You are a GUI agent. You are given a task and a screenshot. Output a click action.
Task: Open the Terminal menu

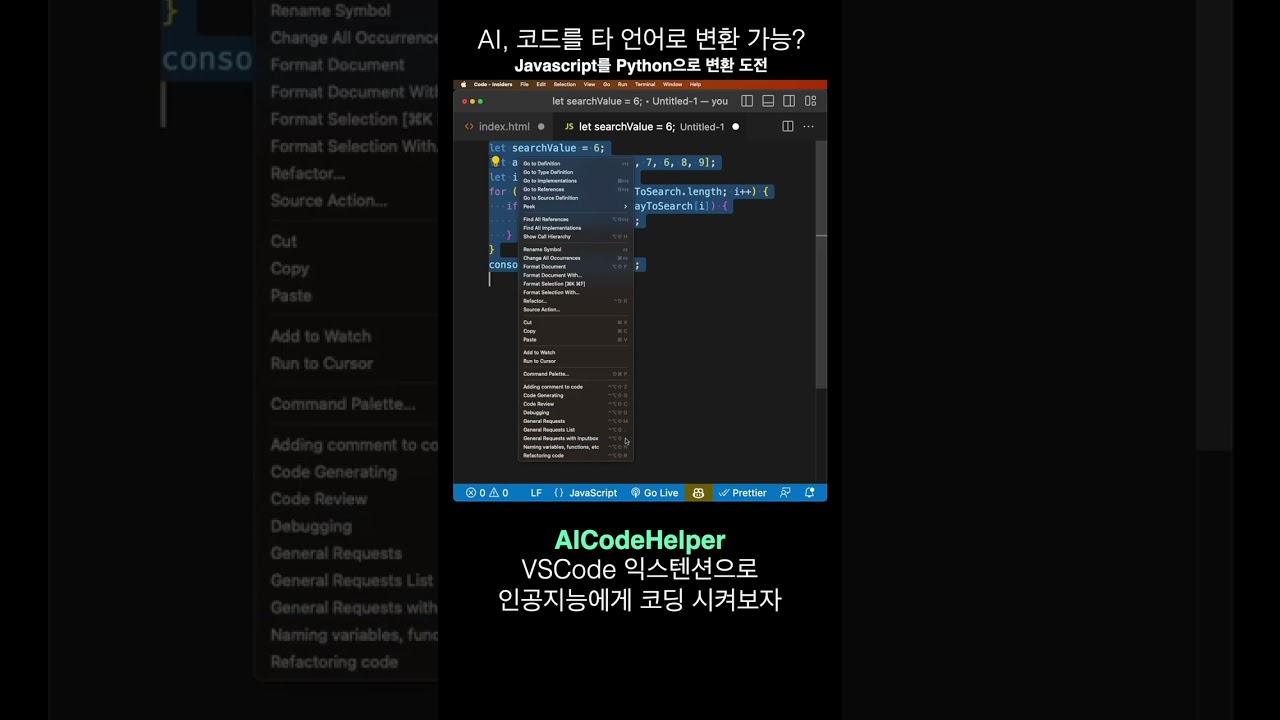click(645, 84)
